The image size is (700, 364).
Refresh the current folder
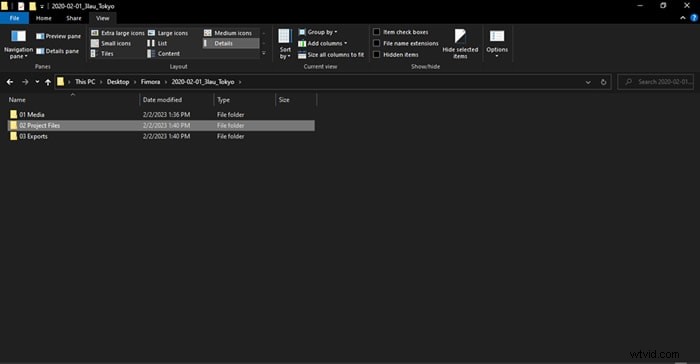point(604,82)
